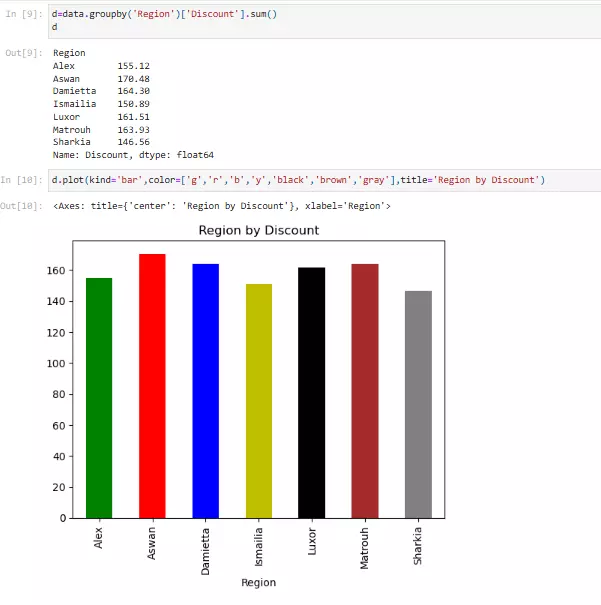Click the yellow Ismailia bar
This screenshot has height=605, width=601.
pyautogui.click(x=259, y=401)
